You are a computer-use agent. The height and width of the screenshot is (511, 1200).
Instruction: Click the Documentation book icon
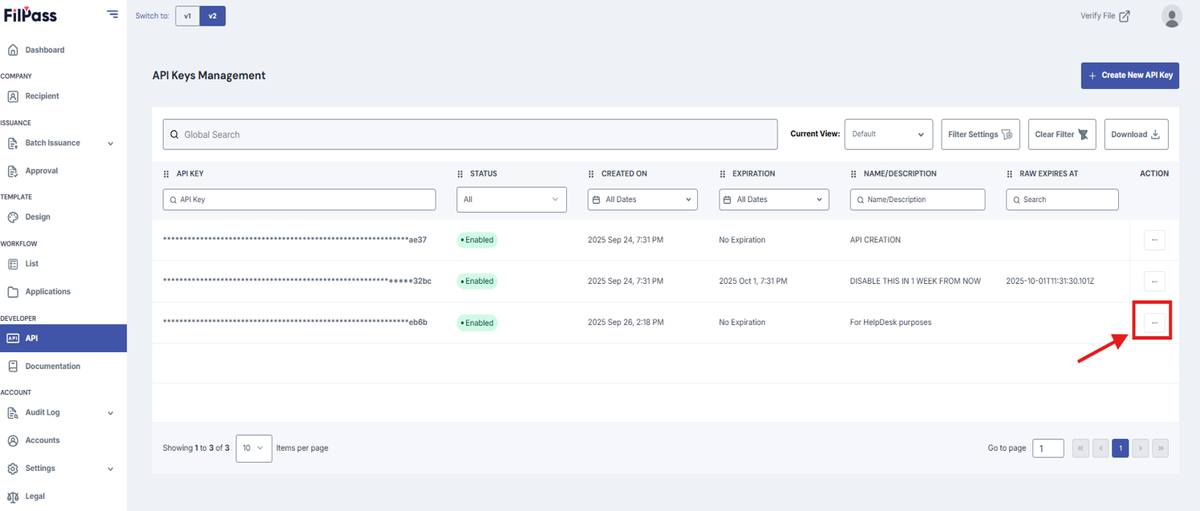13,366
